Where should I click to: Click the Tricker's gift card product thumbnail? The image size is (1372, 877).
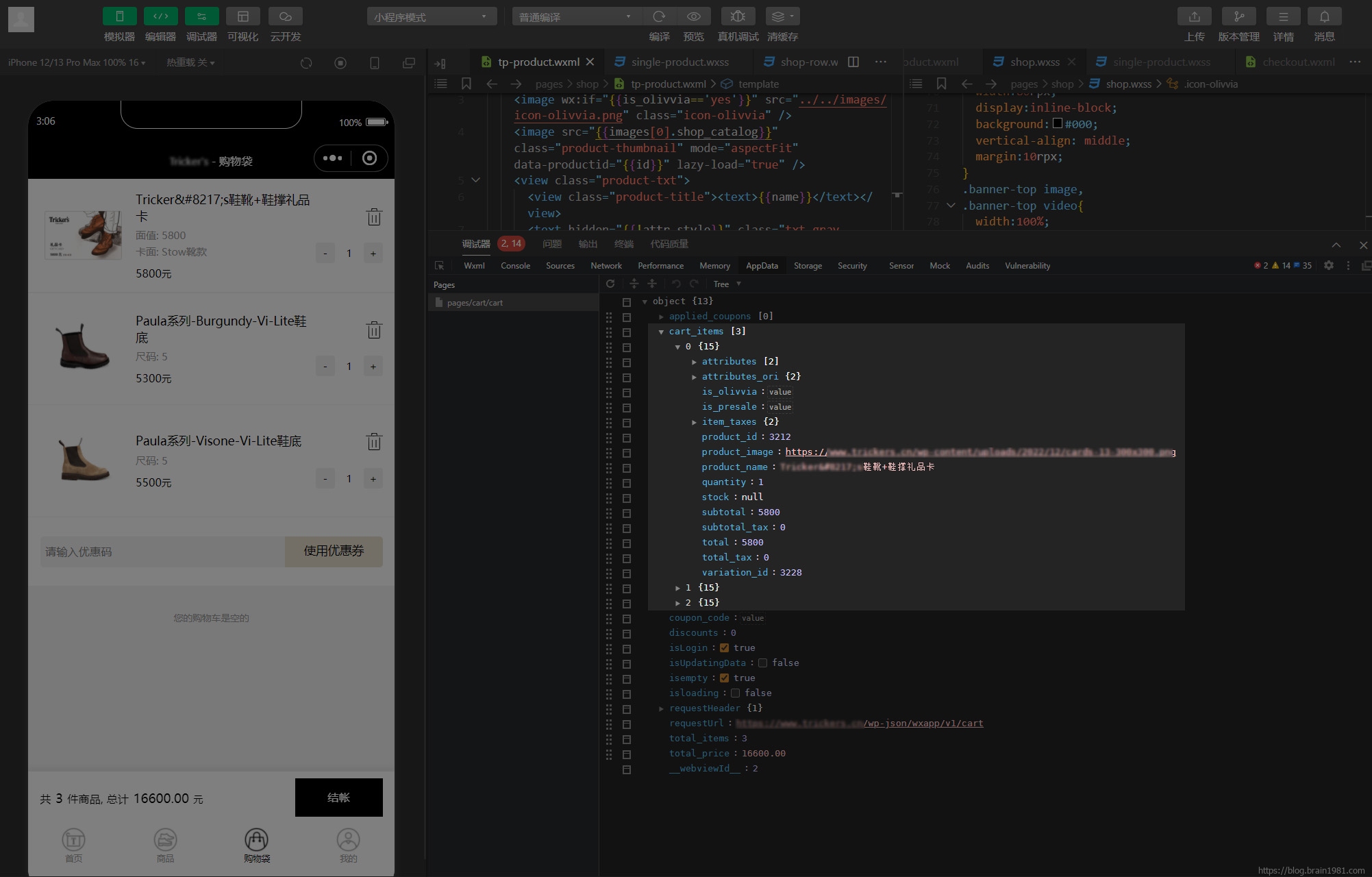[x=83, y=234]
